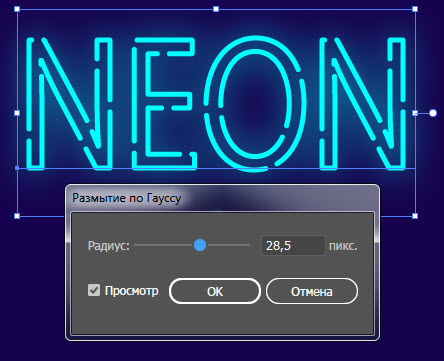
Task: Select the middle-left bounding box handle
Action: coord(17,113)
